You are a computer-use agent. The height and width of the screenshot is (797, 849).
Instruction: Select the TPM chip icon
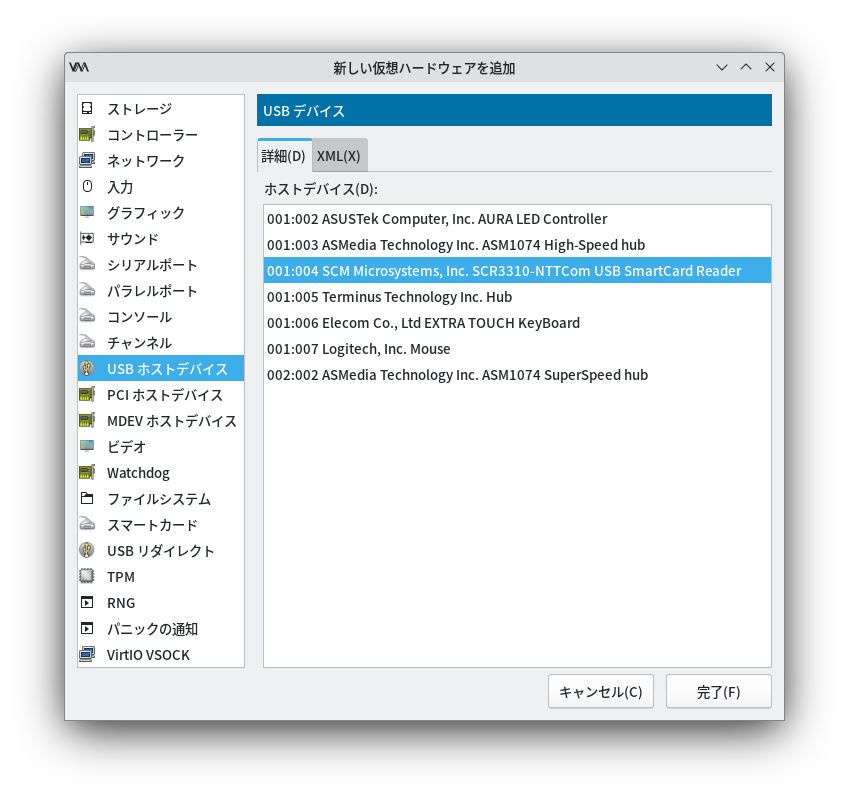(x=87, y=576)
